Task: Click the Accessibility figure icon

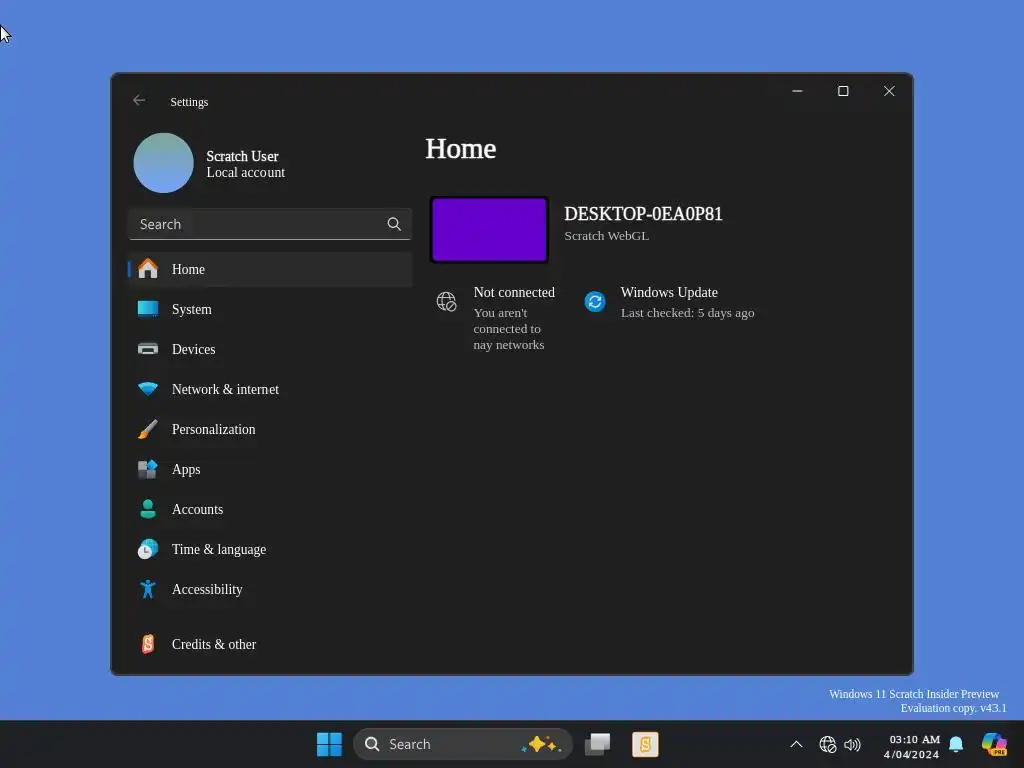Action: click(x=148, y=589)
